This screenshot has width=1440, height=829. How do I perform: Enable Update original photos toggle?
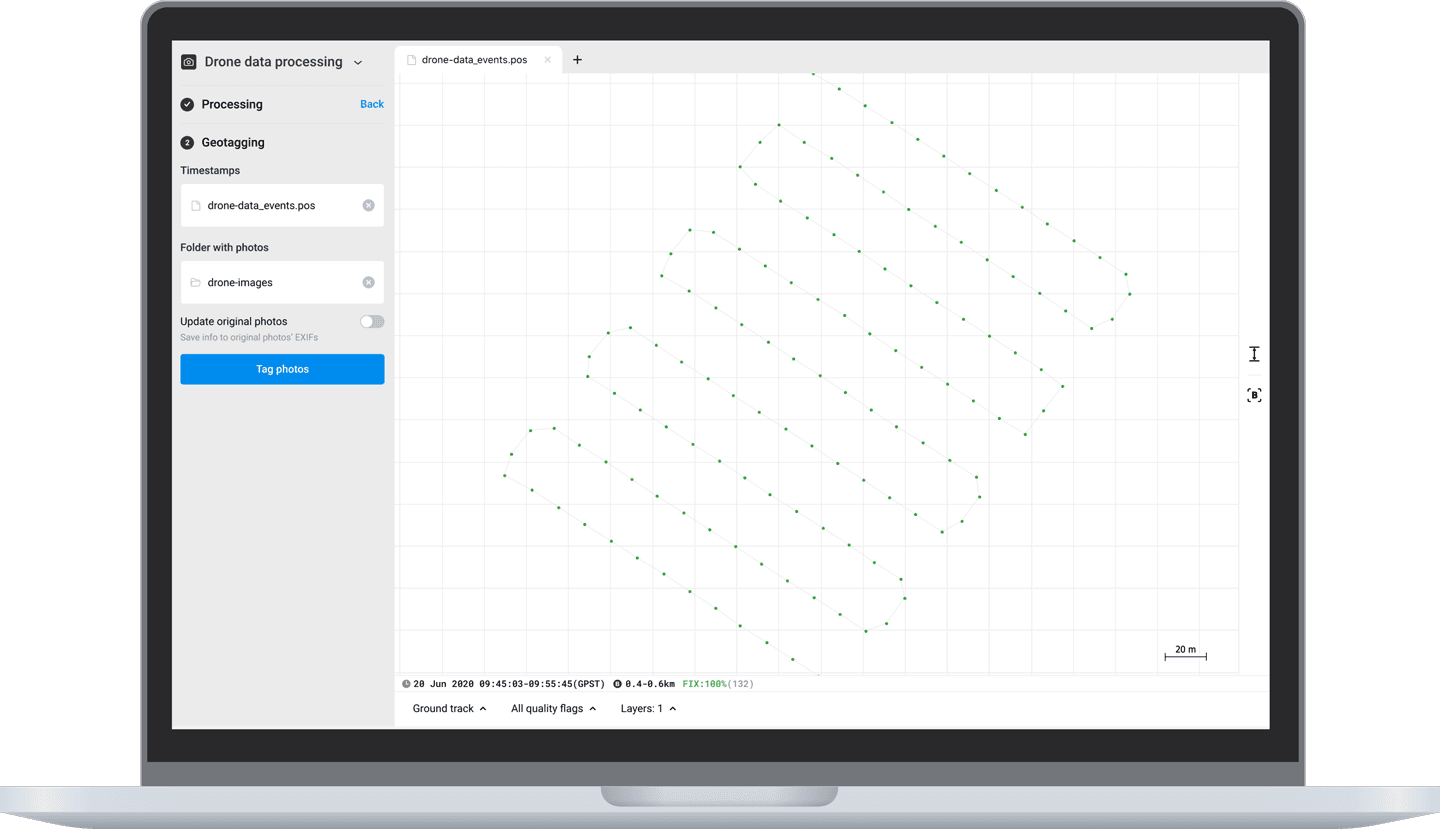pyautogui.click(x=372, y=322)
